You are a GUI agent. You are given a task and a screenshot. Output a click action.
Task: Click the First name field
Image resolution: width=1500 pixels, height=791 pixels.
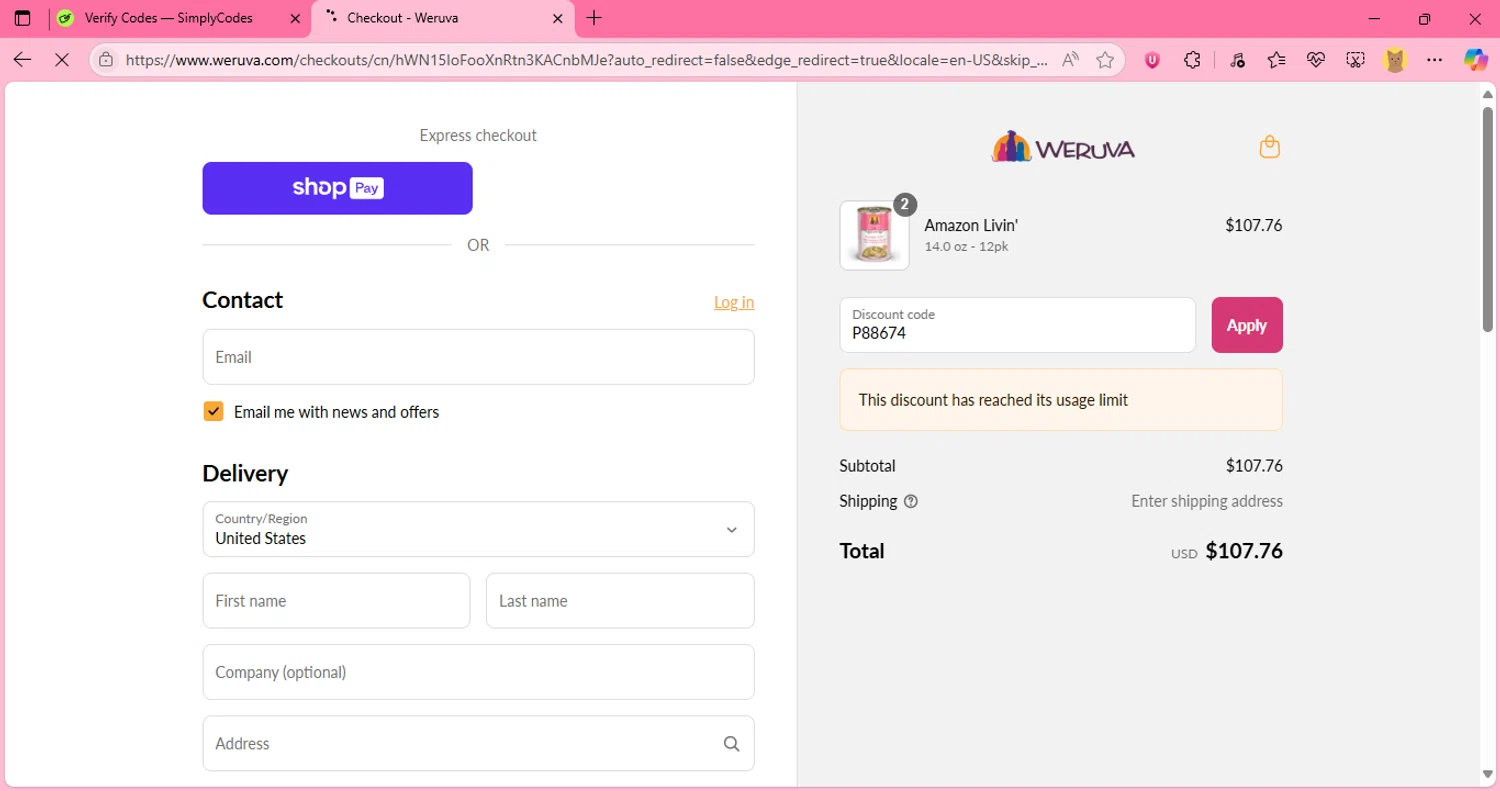[336, 601]
